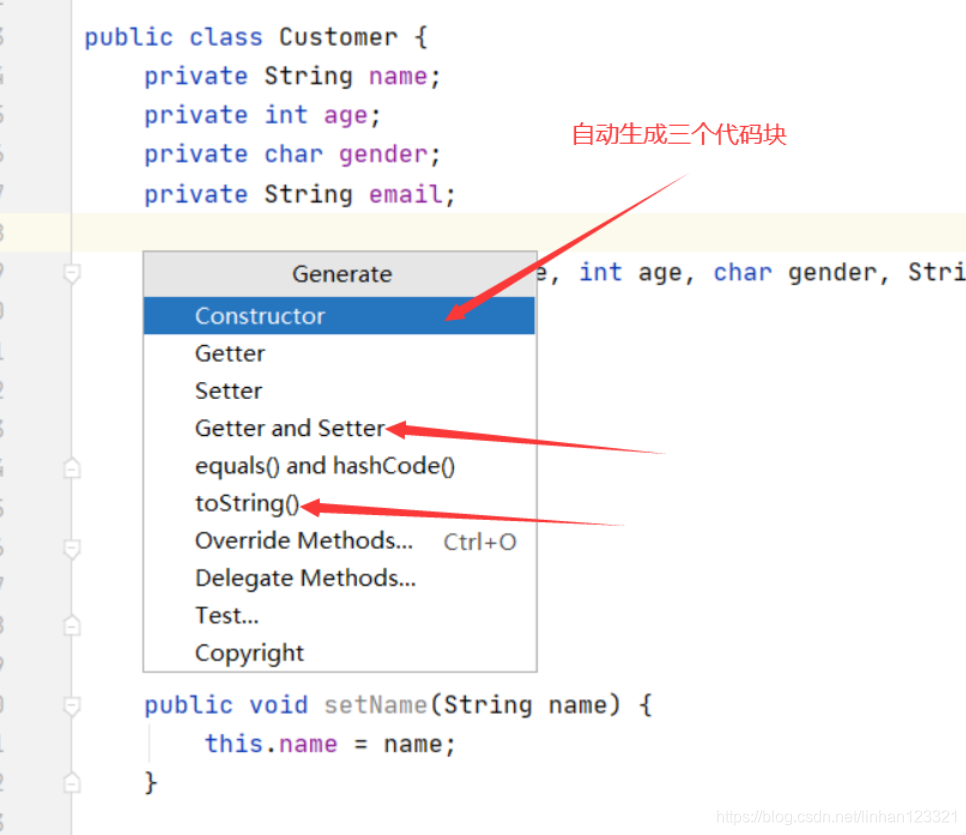Image resolution: width=966 pixels, height=835 pixels.
Task: Select toString() in Generate popup
Action: coord(339,503)
